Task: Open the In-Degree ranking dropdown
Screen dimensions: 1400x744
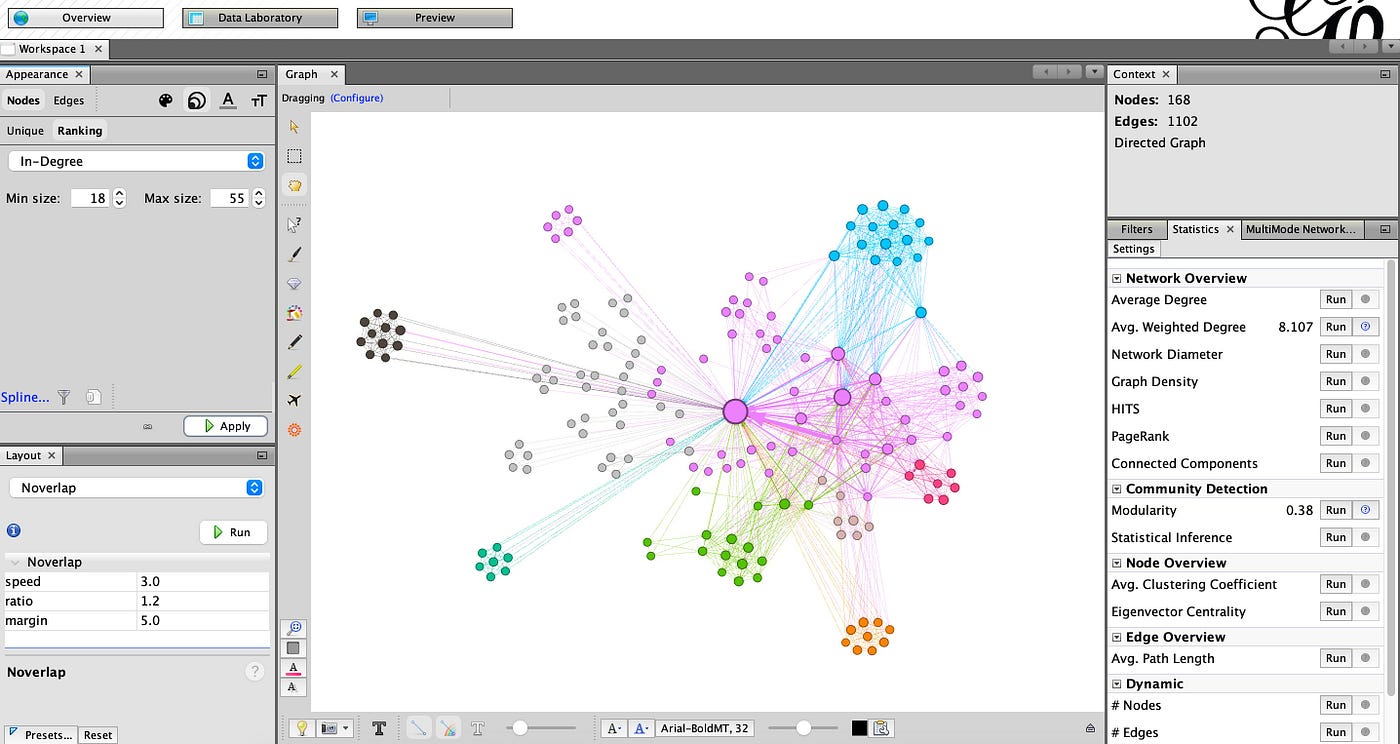Action: point(136,161)
